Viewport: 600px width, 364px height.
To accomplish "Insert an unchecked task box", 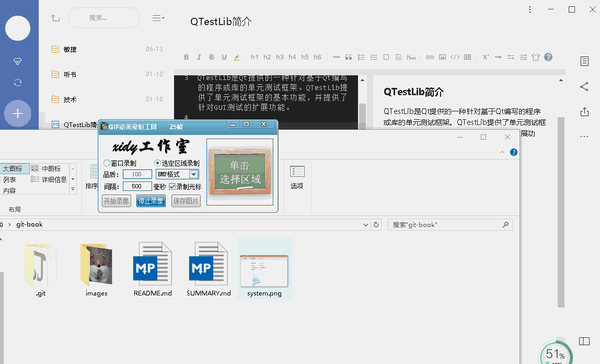I will (386, 57).
